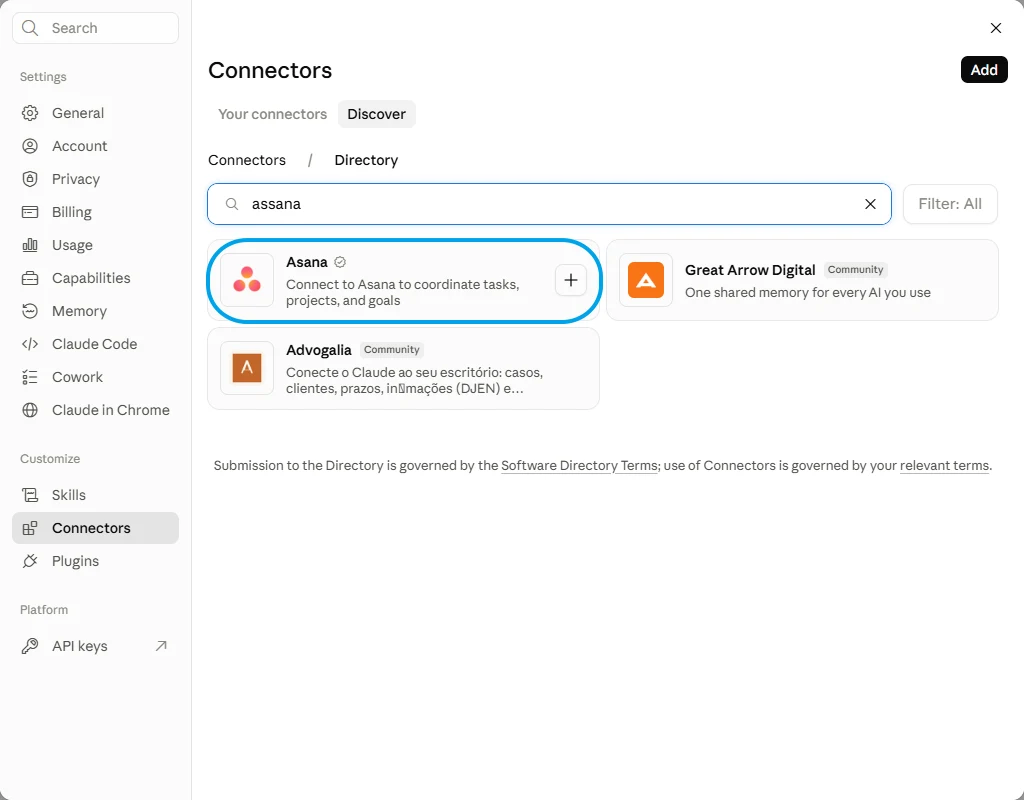This screenshot has height=800, width=1024.
Task: Open the relevant terms link
Action: point(944,466)
